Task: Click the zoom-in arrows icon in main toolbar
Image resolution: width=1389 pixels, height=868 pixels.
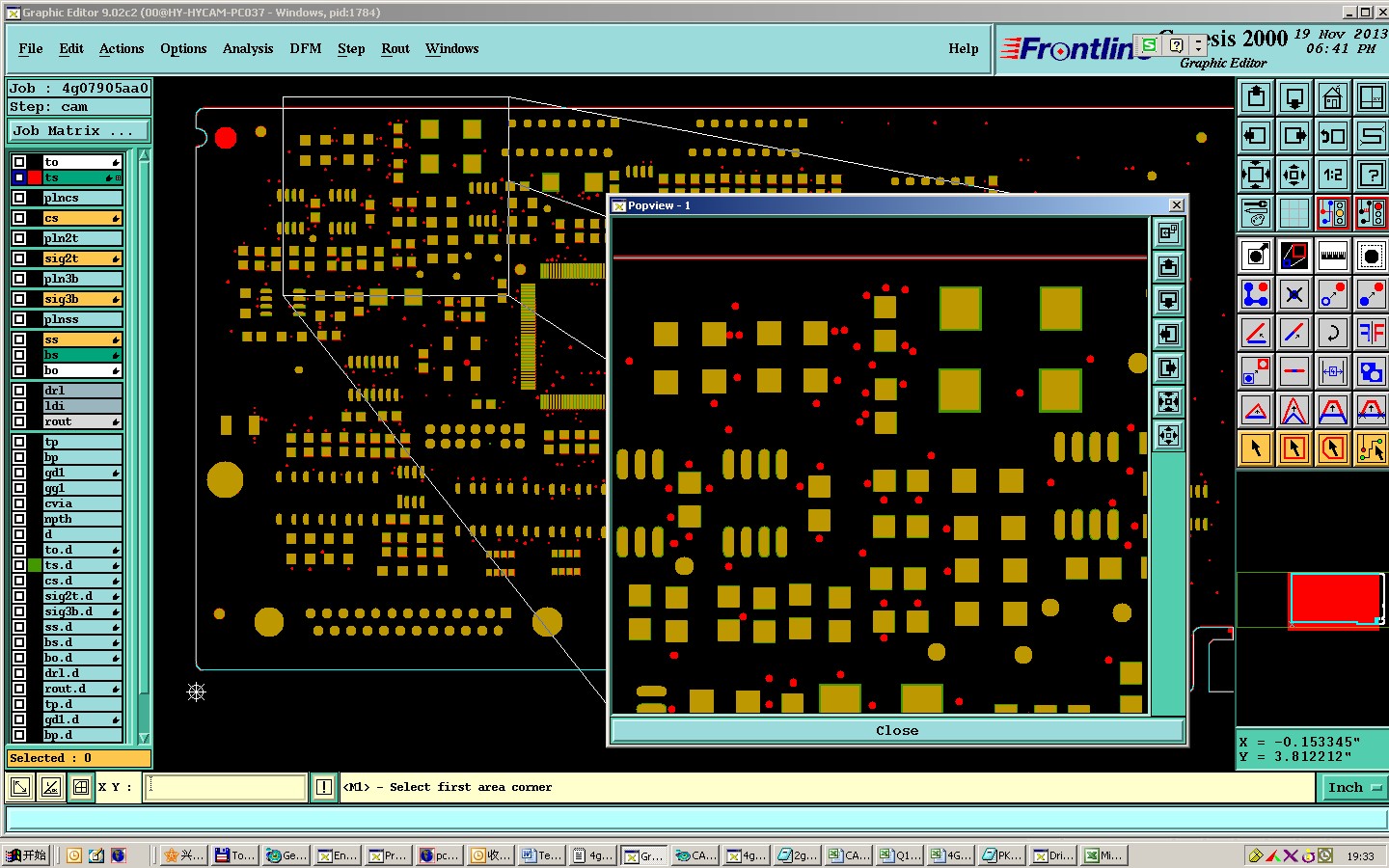Action: point(1256,175)
